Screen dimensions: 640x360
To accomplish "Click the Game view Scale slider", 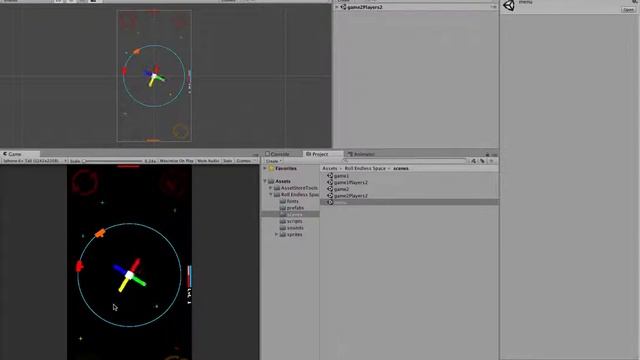I will tap(113, 161).
